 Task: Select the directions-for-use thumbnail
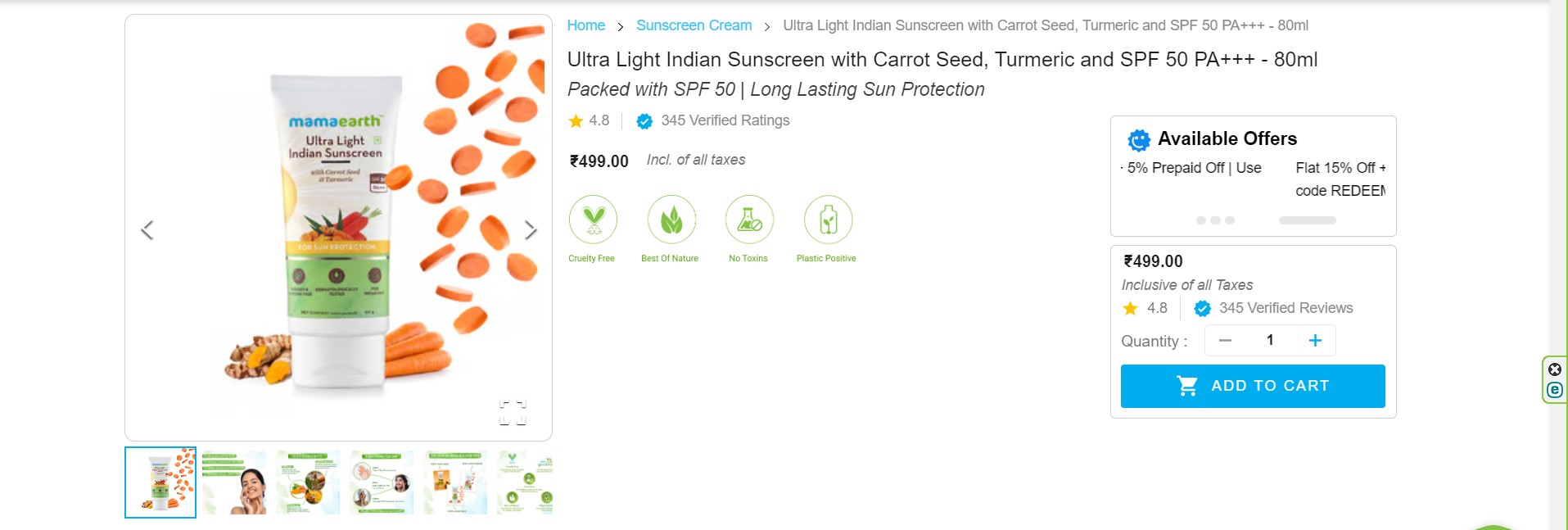pos(382,482)
